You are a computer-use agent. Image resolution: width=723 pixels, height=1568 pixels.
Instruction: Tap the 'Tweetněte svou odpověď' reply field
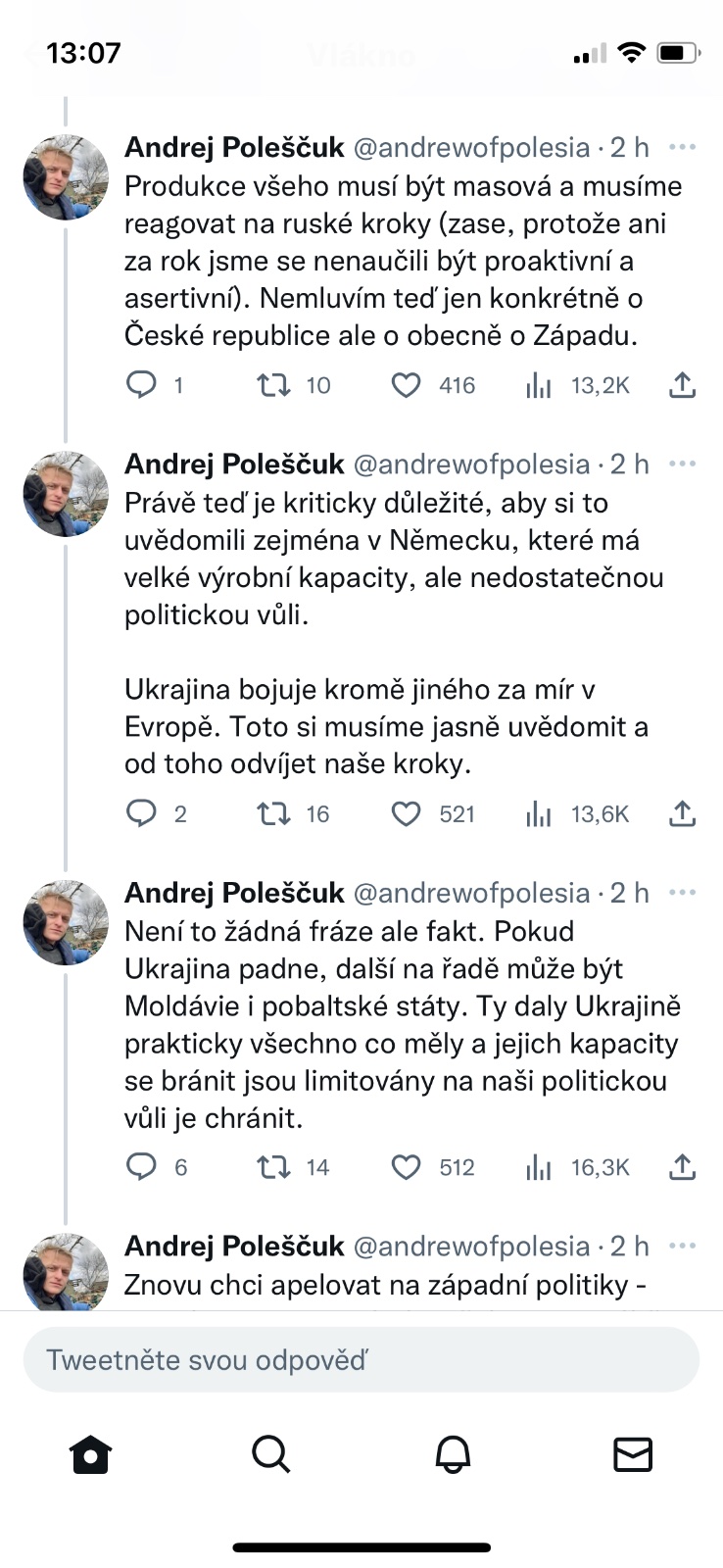pyautogui.click(x=361, y=1359)
